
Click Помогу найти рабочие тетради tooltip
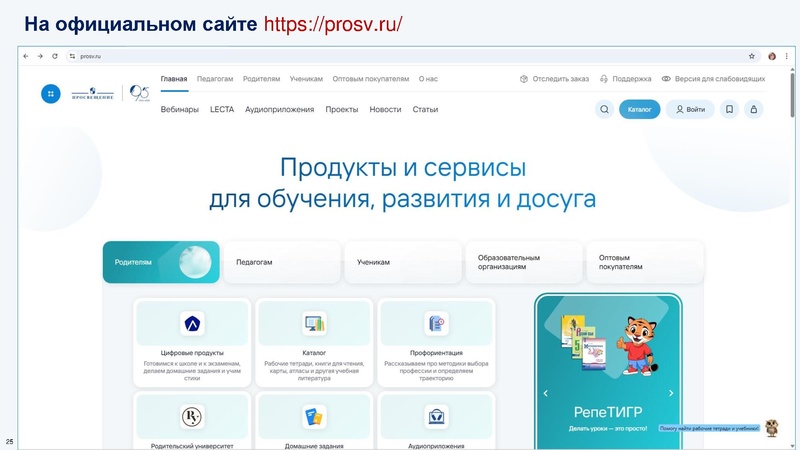[x=709, y=428]
